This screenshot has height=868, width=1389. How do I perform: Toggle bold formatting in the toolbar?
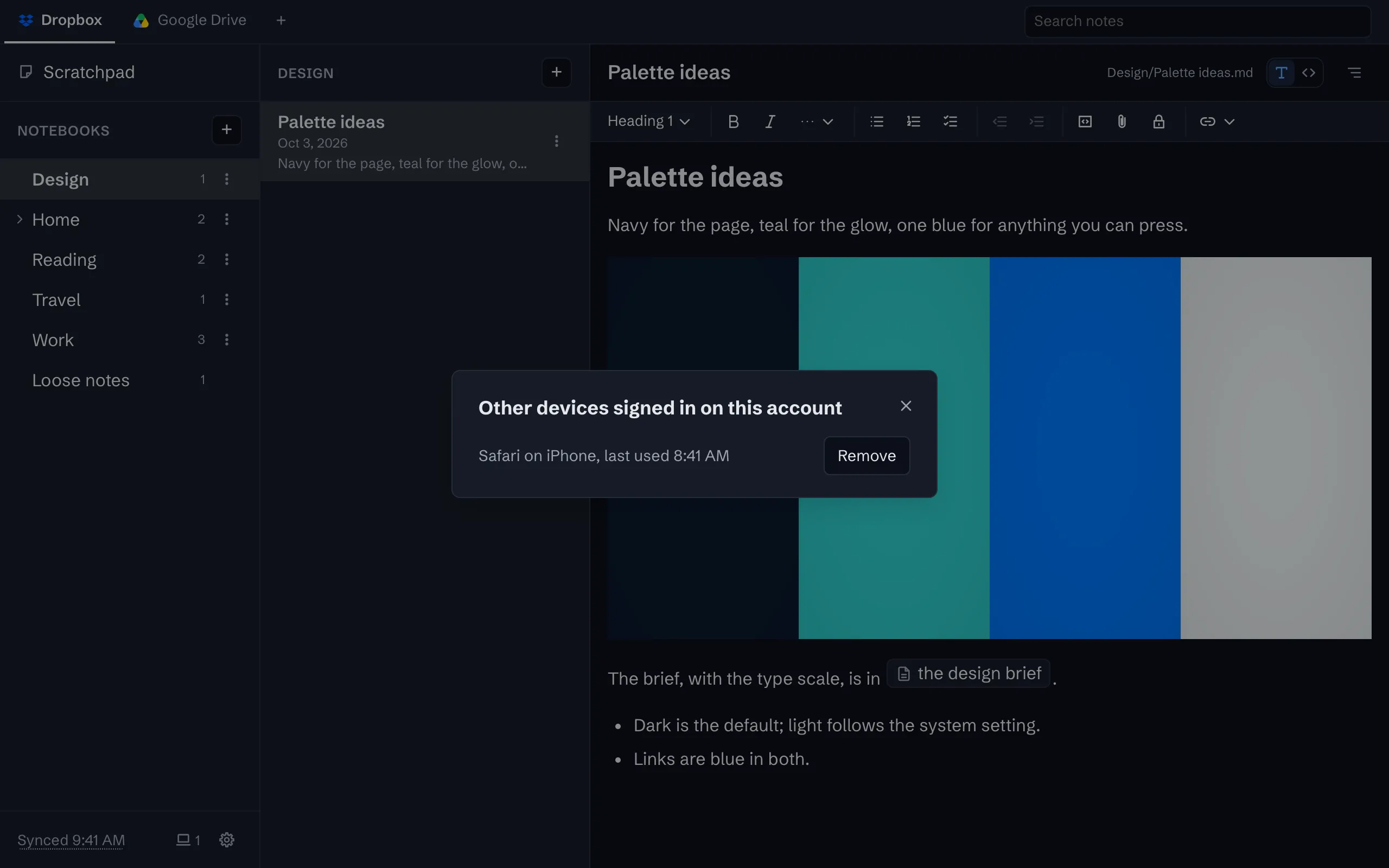click(x=733, y=122)
